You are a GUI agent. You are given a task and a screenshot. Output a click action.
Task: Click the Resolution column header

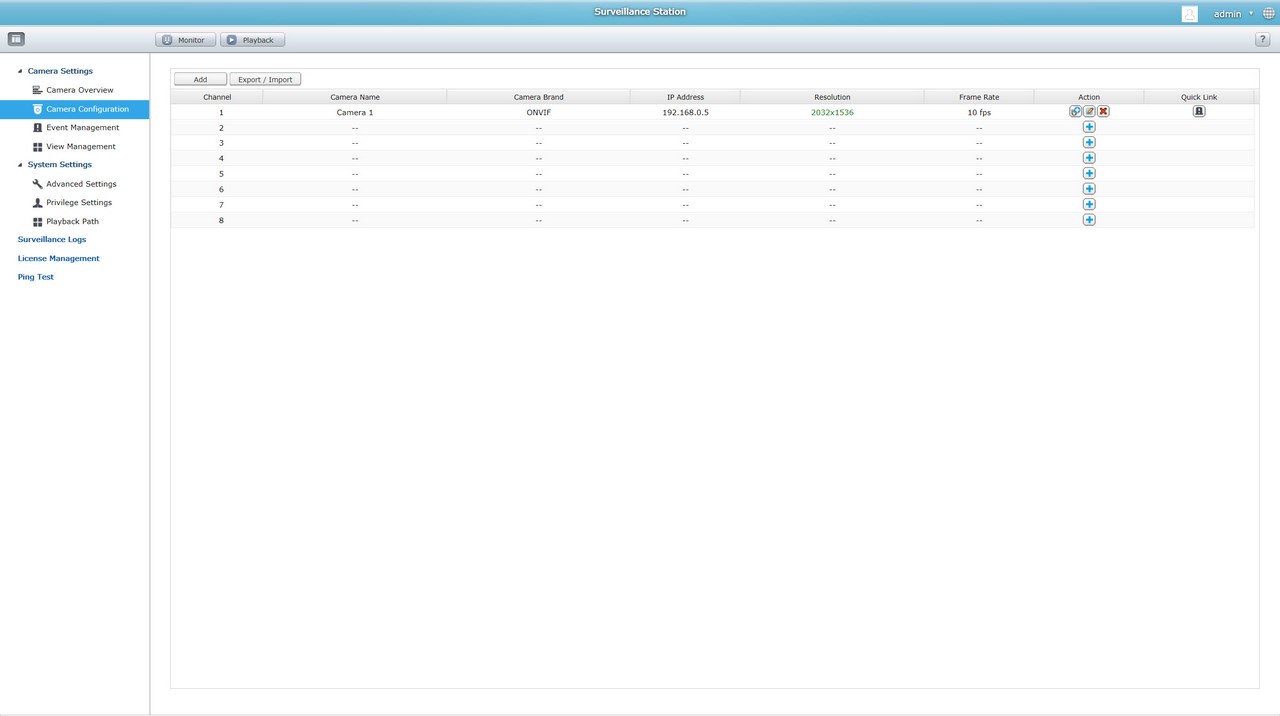coord(832,97)
